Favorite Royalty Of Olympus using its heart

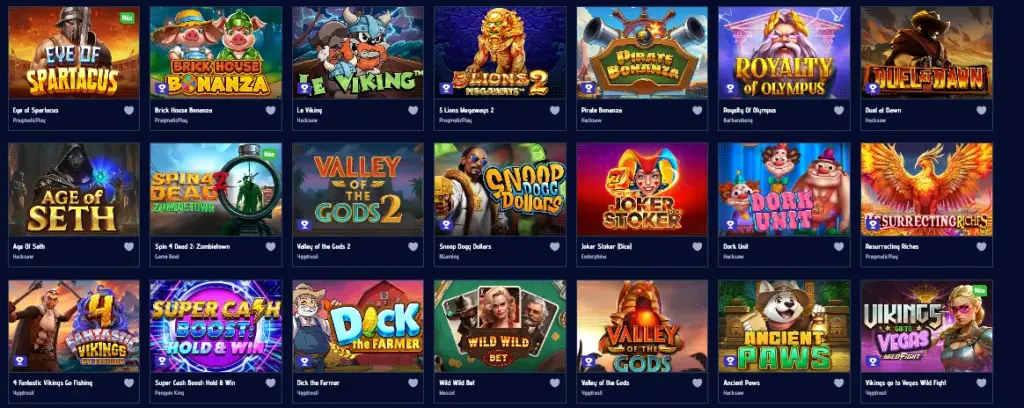pos(839,110)
